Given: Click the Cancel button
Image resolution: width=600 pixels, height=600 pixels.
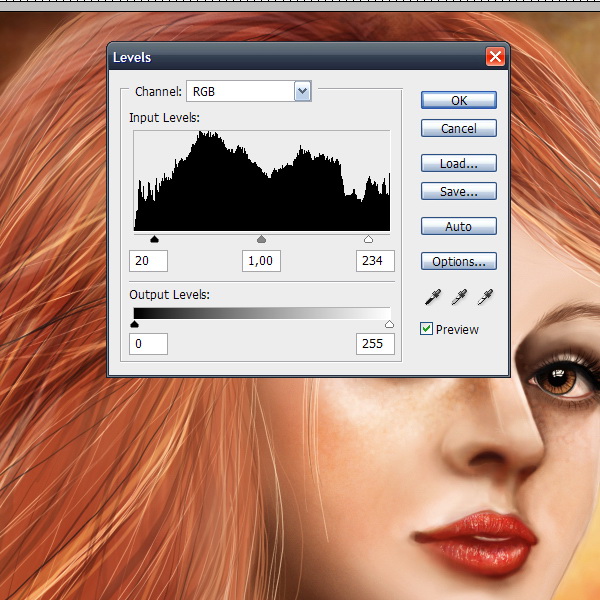Looking at the screenshot, I should click(459, 128).
